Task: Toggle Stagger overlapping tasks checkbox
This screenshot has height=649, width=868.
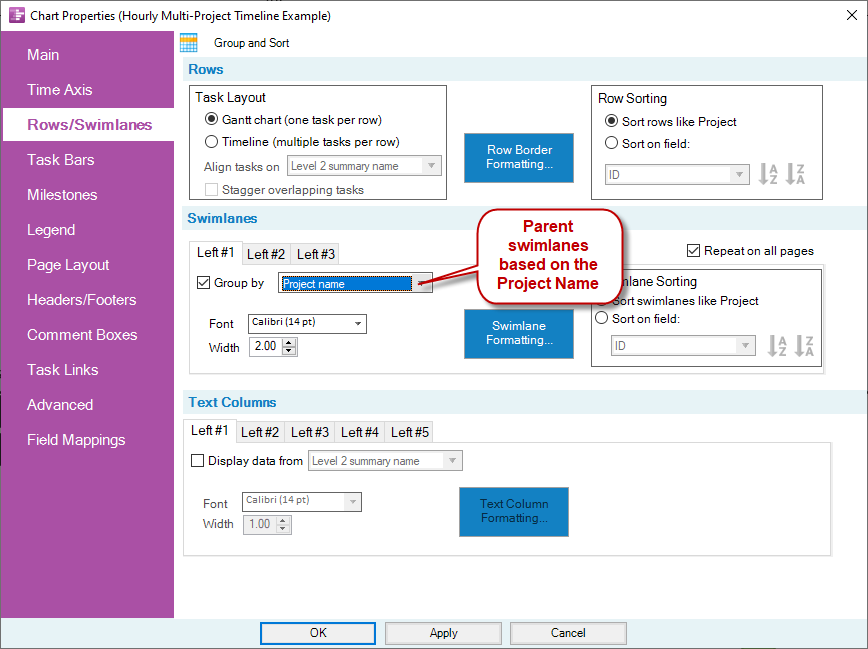Action: [211, 189]
